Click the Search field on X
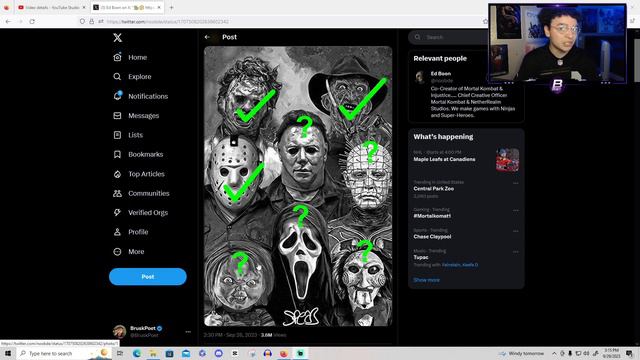The width and height of the screenshot is (640, 360). tap(448, 37)
